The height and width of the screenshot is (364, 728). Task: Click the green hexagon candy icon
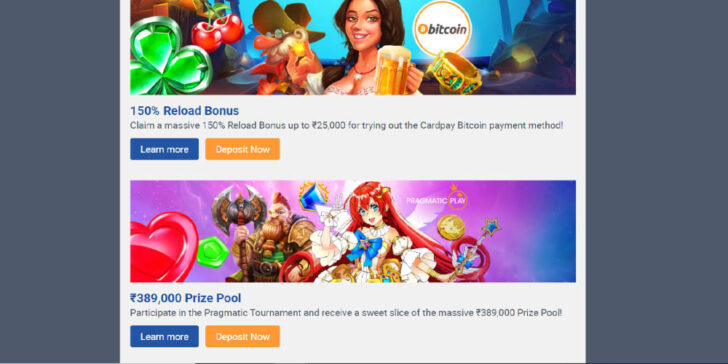pos(212,252)
